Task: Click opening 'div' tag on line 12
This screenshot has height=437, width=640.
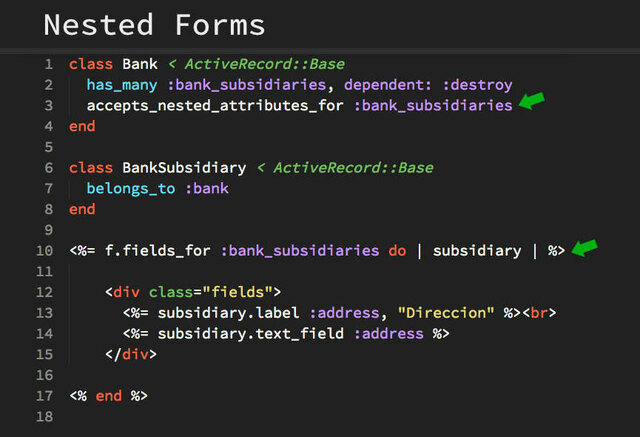Action: click(x=126, y=292)
